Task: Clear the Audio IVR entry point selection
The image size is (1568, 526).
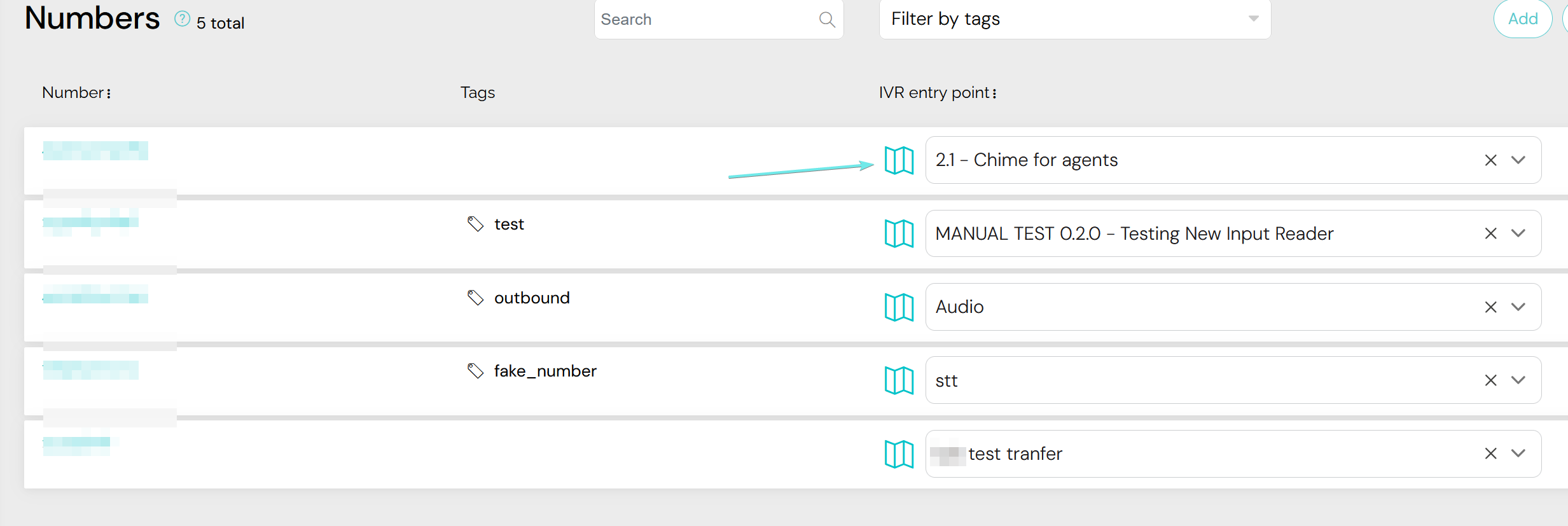Action: 1490,307
